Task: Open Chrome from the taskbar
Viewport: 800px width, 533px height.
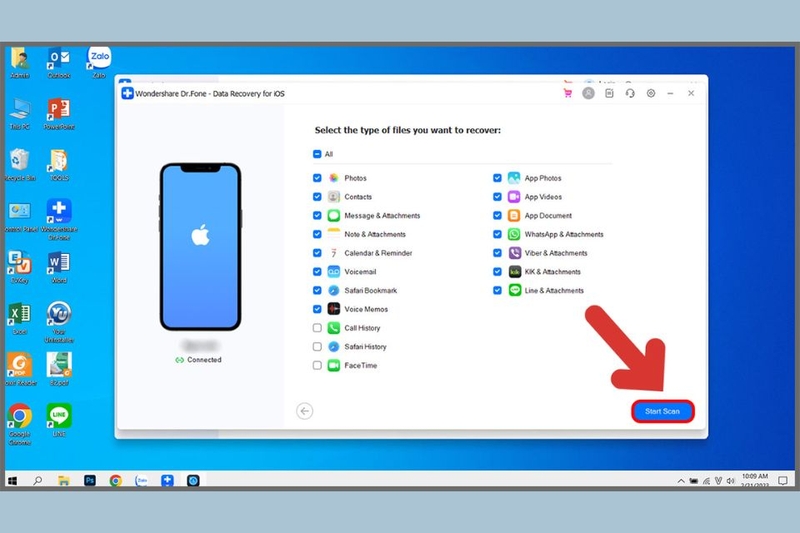Action: click(x=116, y=480)
